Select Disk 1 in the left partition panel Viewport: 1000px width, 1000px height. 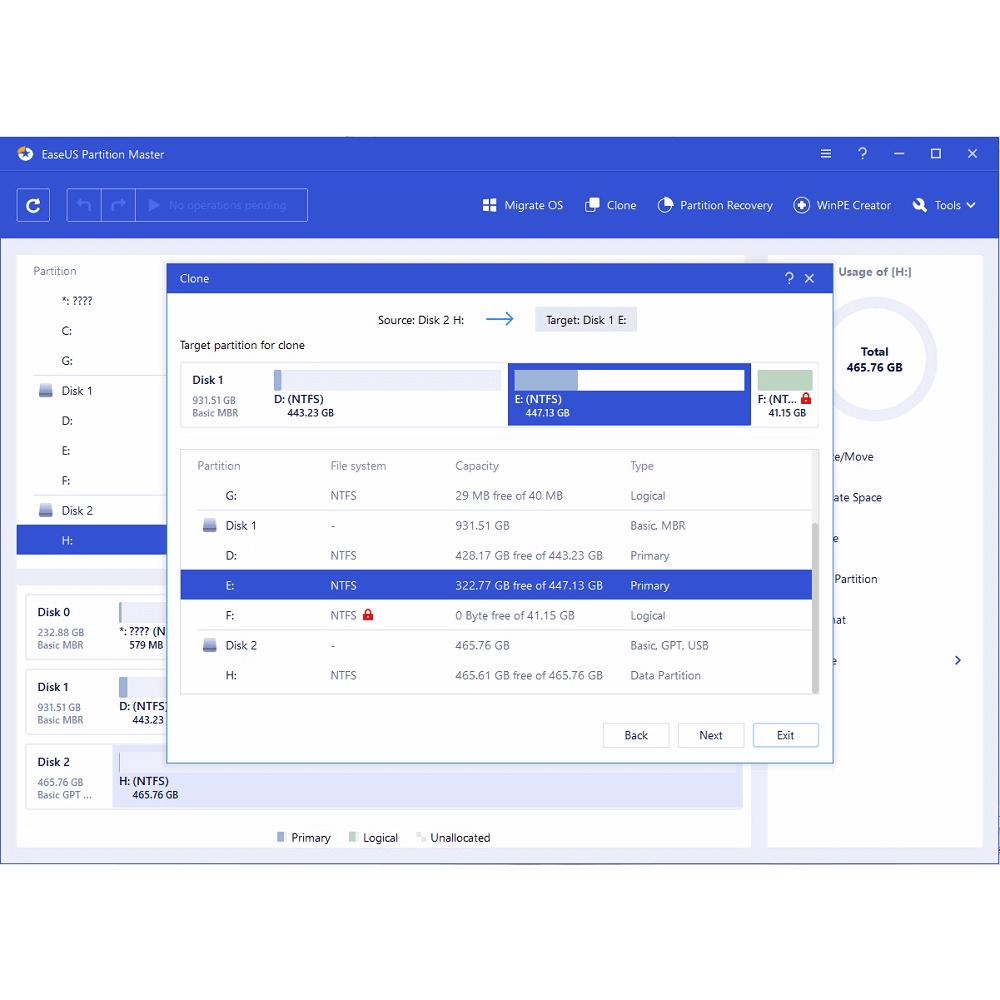coord(77,391)
